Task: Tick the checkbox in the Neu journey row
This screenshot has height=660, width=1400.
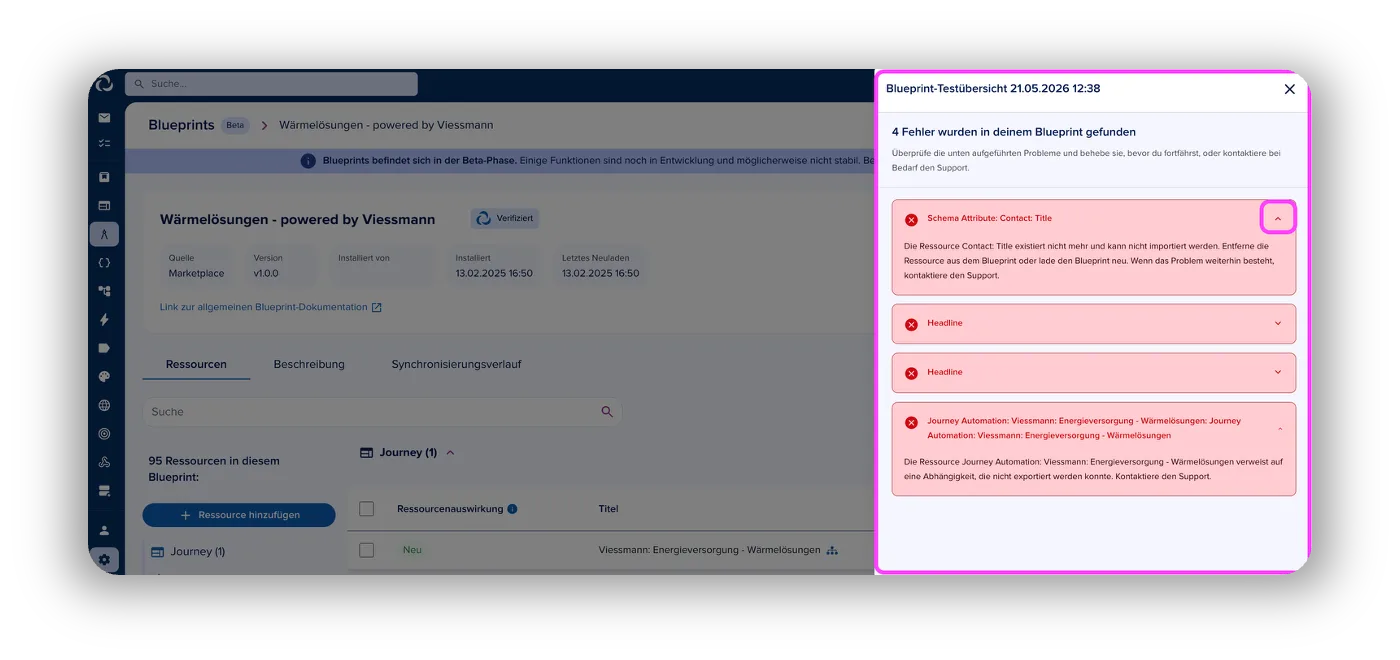Action: tap(366, 550)
